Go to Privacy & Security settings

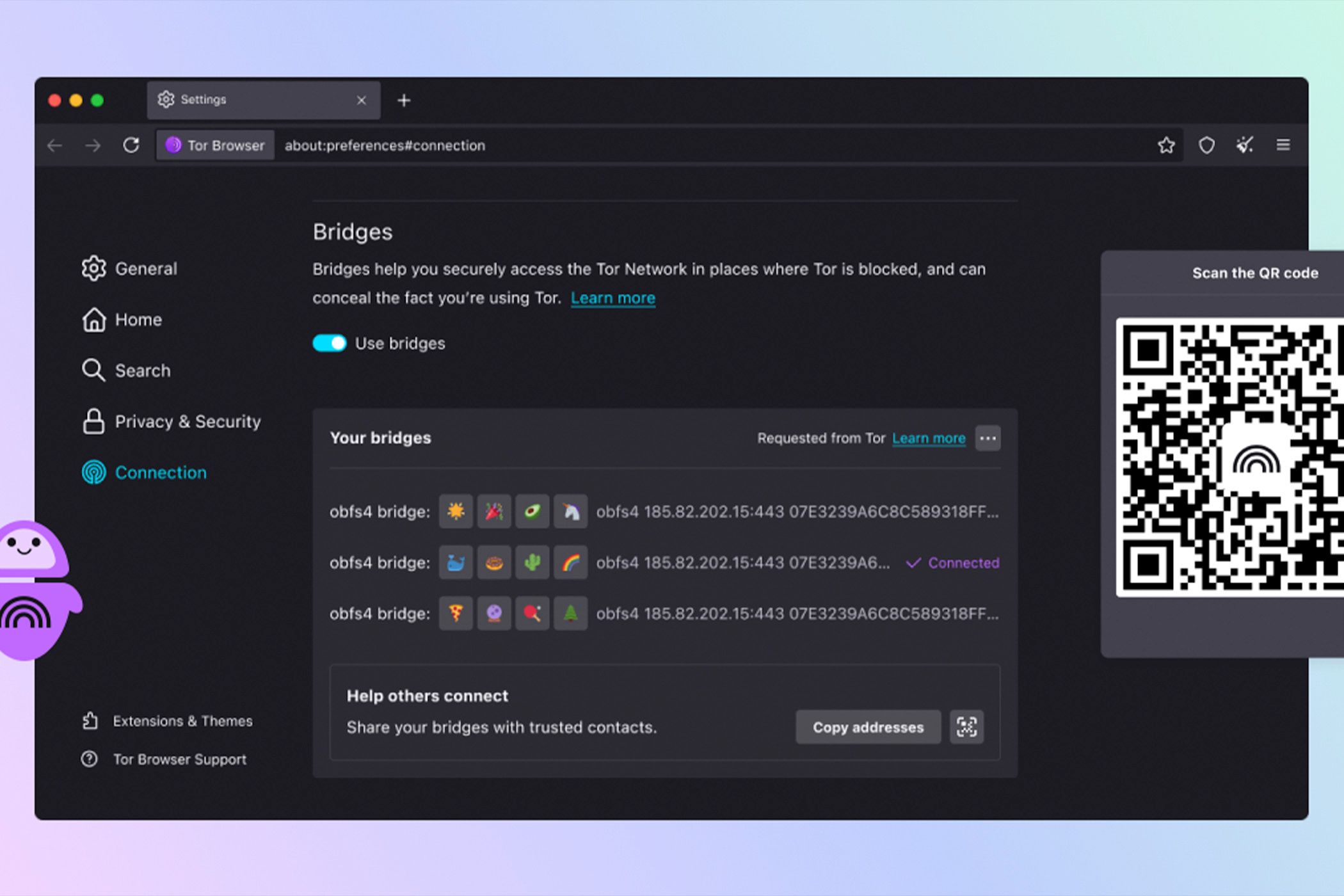[187, 422]
